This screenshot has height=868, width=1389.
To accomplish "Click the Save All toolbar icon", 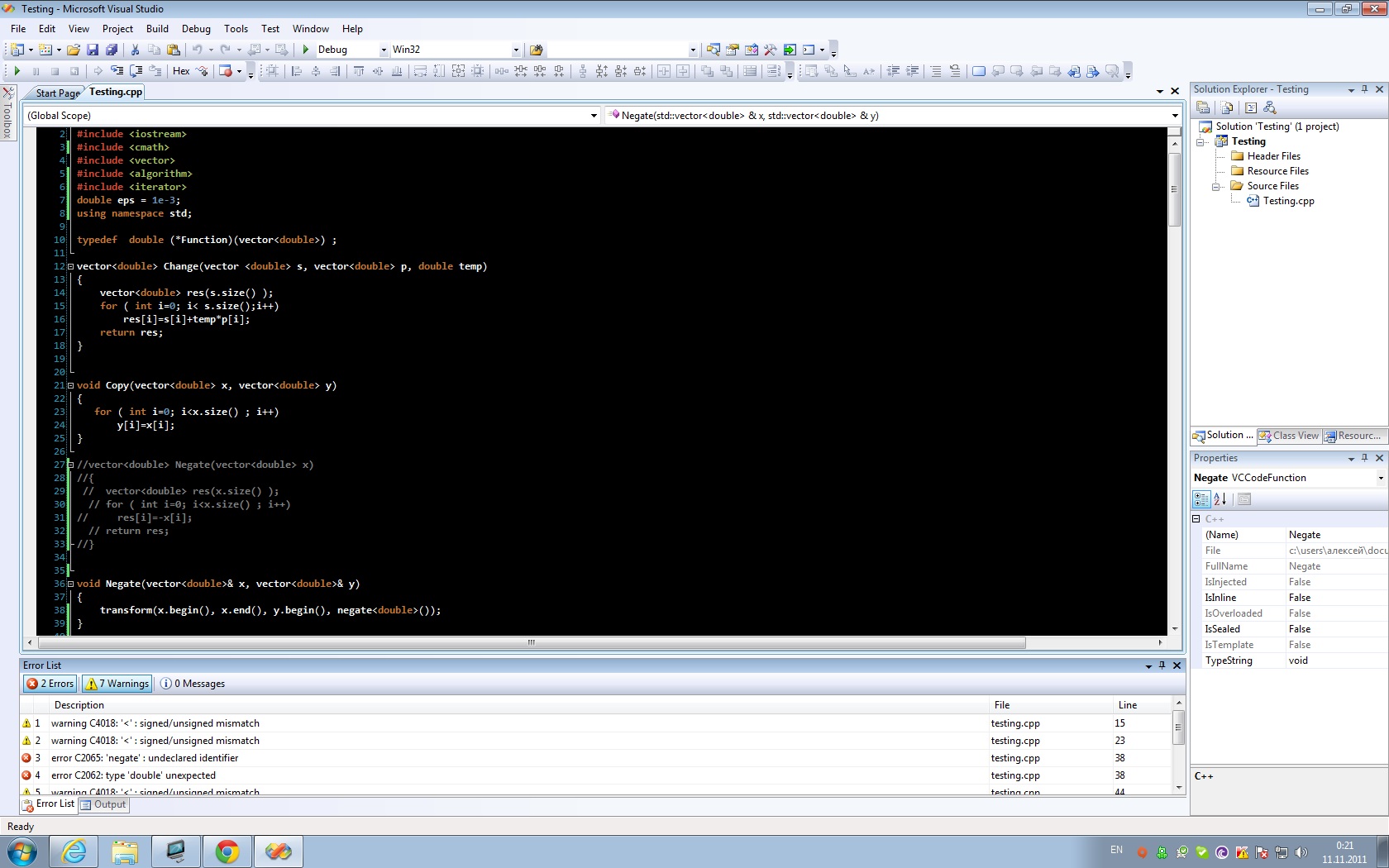I will [x=112, y=50].
